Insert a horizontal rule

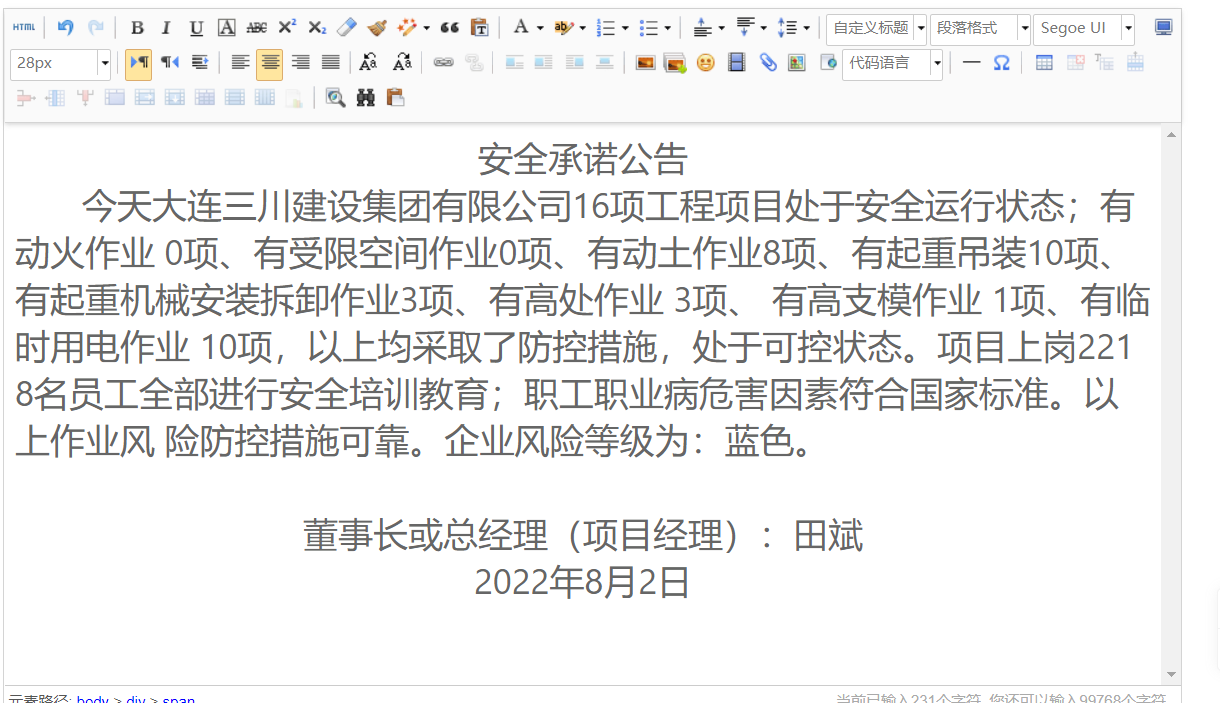point(971,63)
